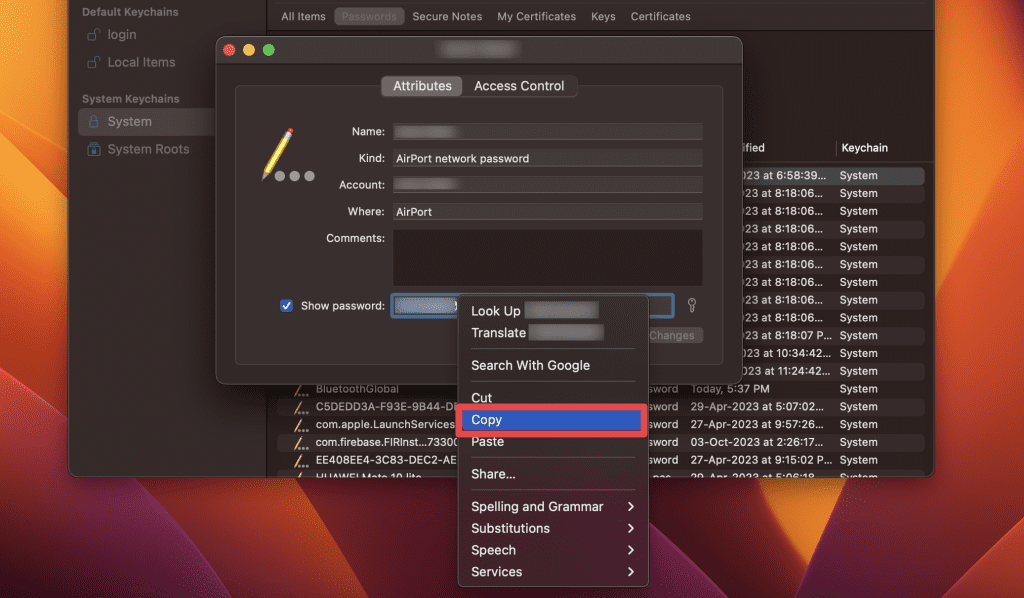Select the C5DEDD3A-F93E-9B44 entry

(385, 407)
